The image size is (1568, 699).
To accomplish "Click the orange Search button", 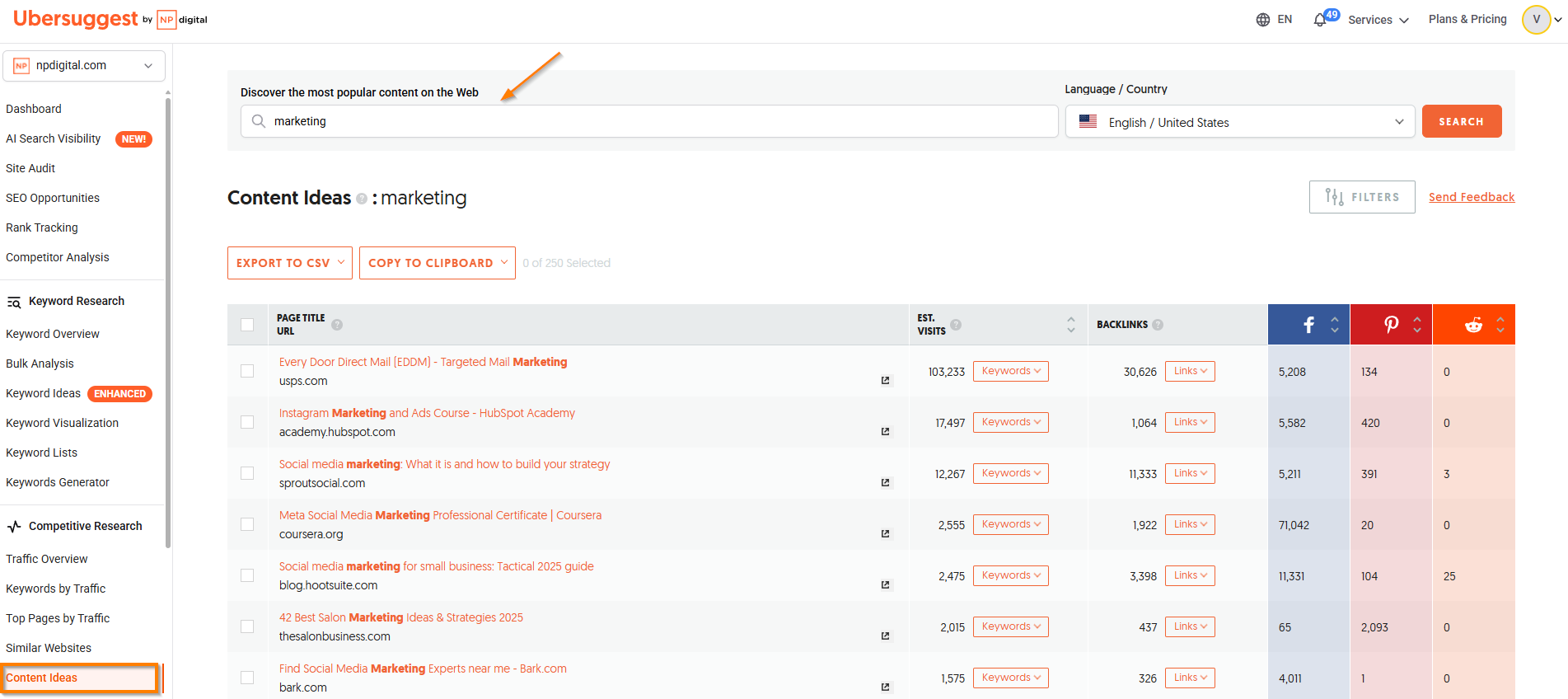I will coord(1462,121).
